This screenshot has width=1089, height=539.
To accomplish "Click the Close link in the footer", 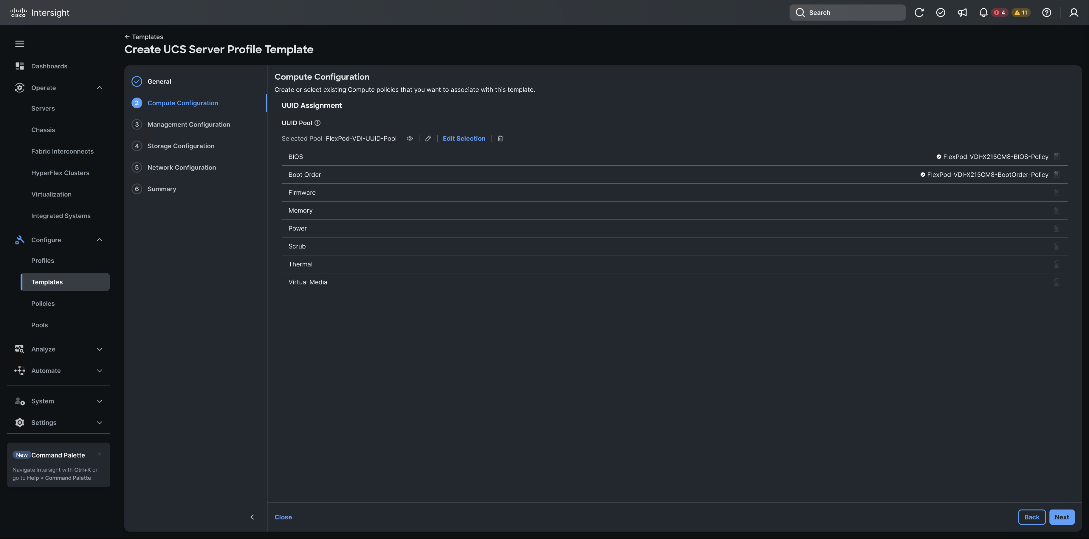I will (283, 517).
